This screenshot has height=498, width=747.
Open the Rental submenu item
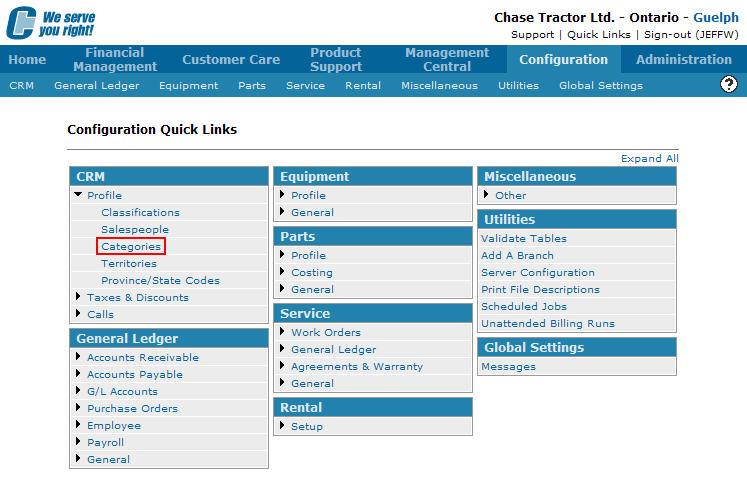pos(363,86)
